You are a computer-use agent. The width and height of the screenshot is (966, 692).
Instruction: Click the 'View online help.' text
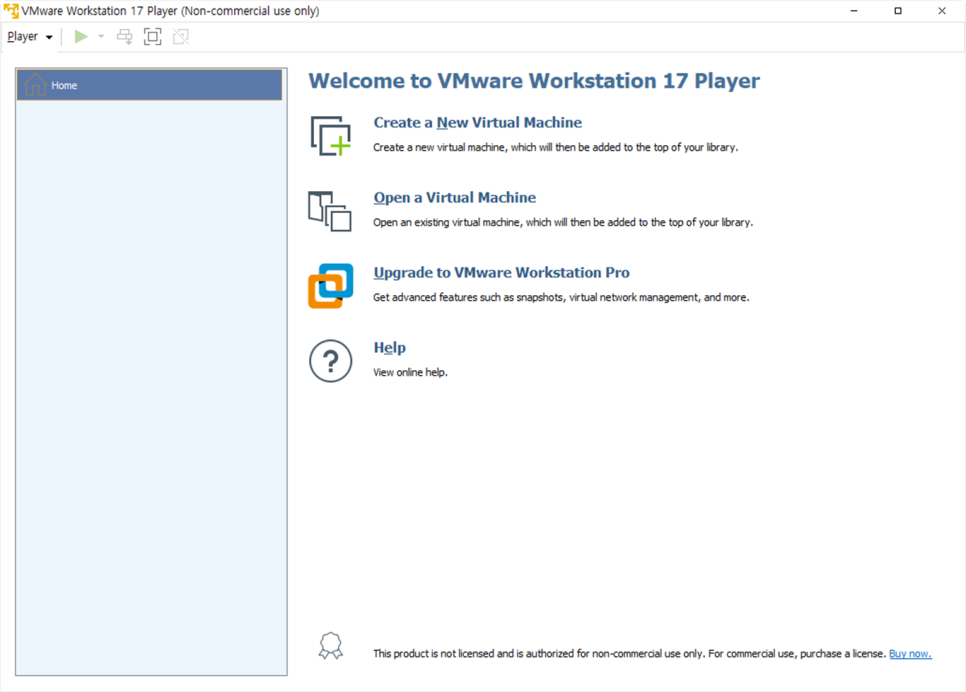click(x=410, y=373)
